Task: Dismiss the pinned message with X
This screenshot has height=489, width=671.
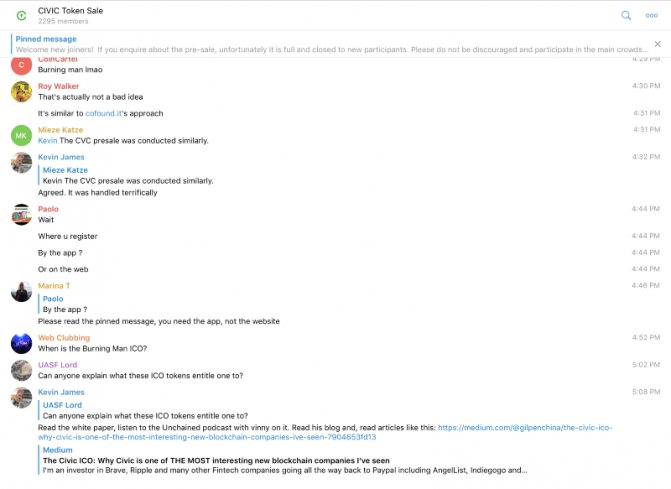Action: (x=657, y=44)
